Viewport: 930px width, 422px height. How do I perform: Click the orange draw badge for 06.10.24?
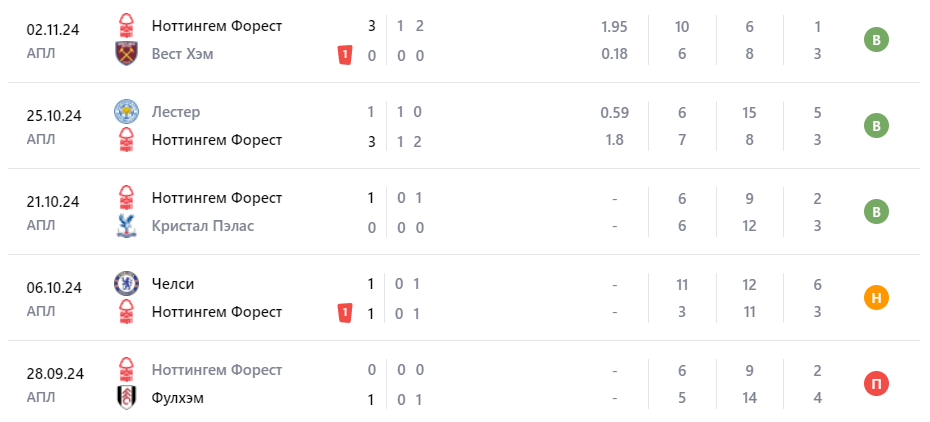[x=876, y=298]
